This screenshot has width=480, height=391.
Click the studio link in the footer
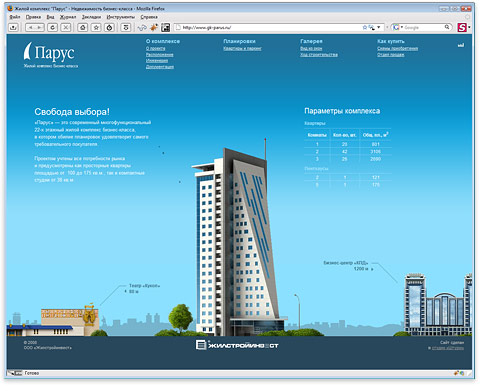coord(448,348)
